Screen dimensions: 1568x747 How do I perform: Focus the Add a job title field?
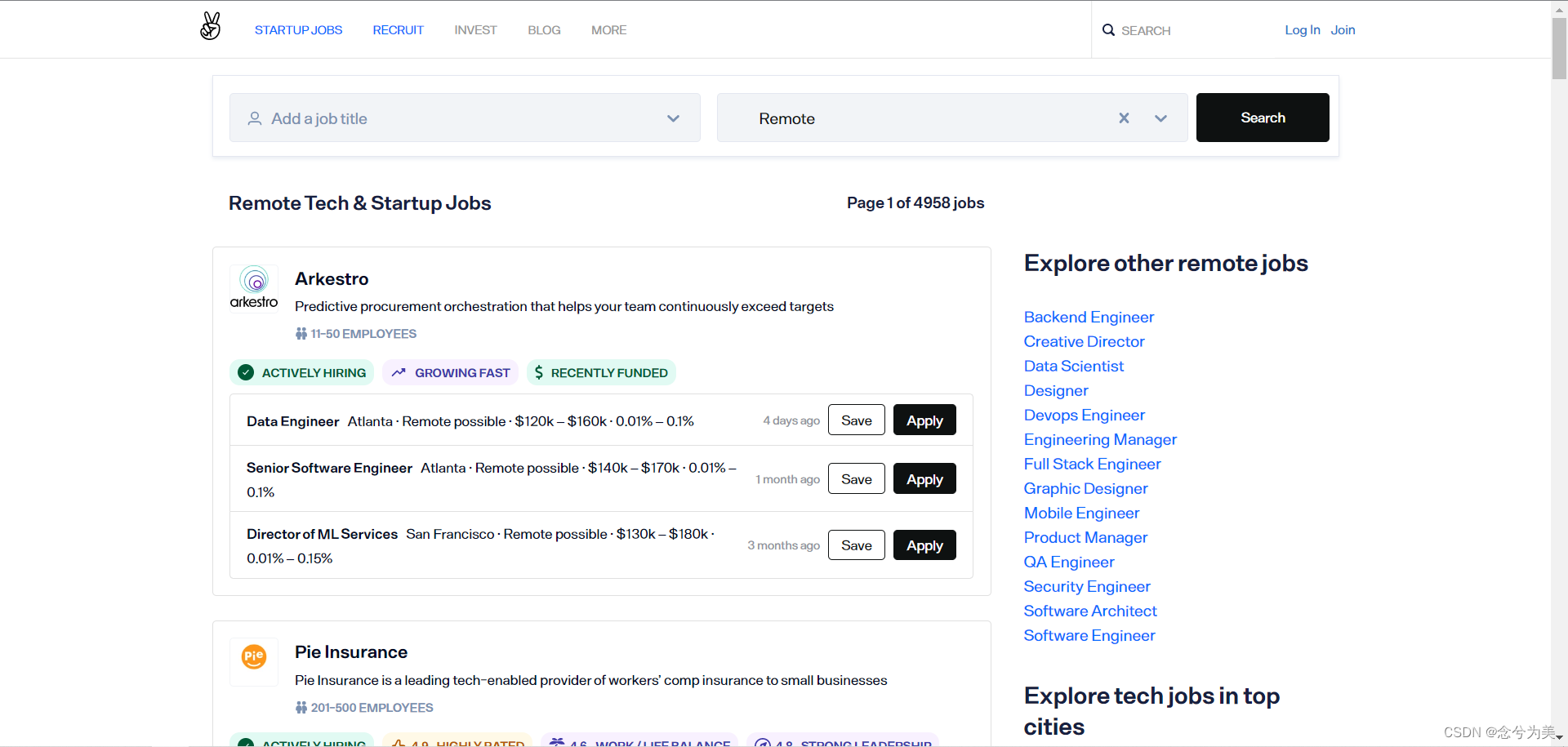[465, 118]
